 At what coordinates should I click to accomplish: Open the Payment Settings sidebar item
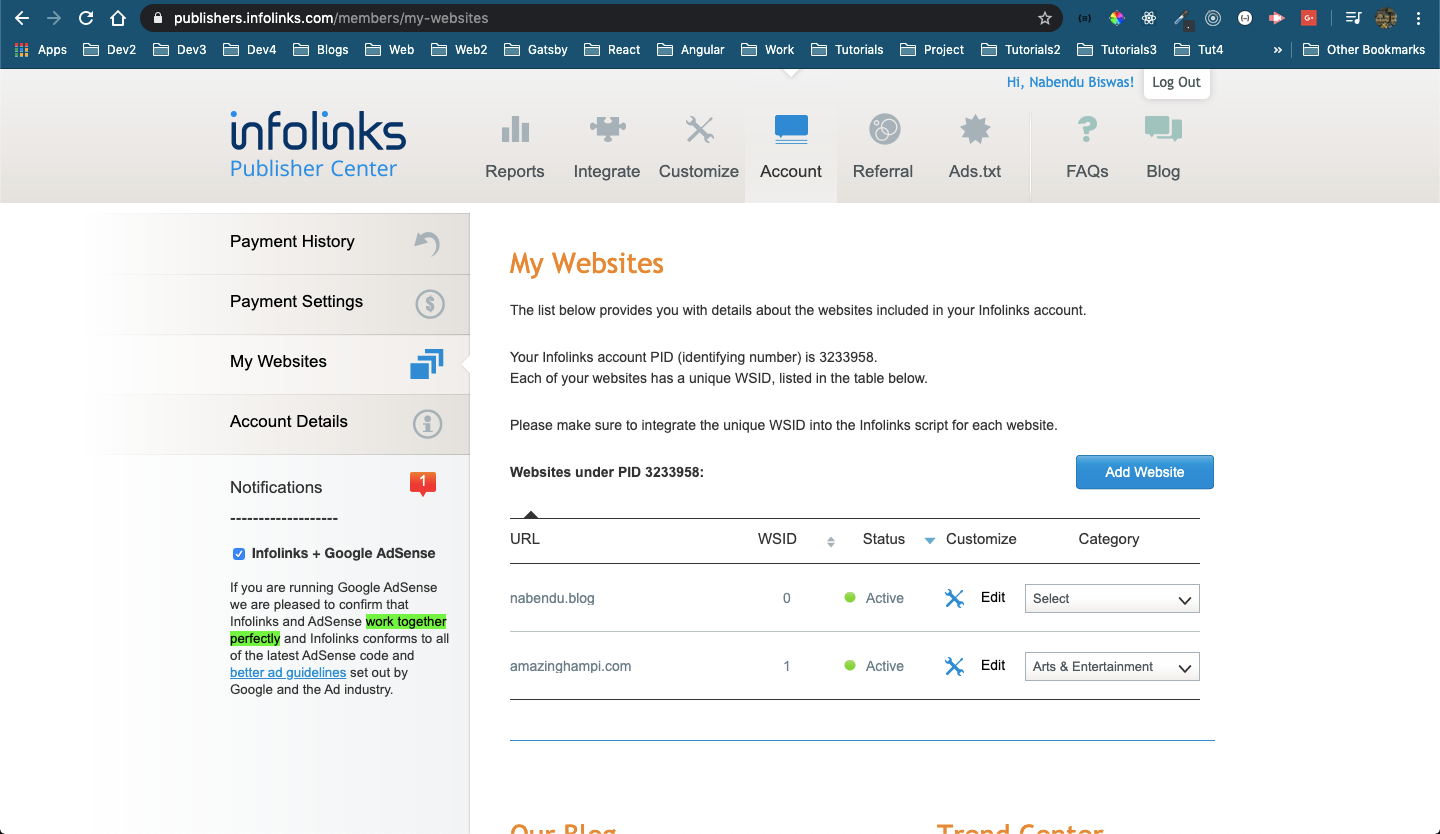pos(350,302)
